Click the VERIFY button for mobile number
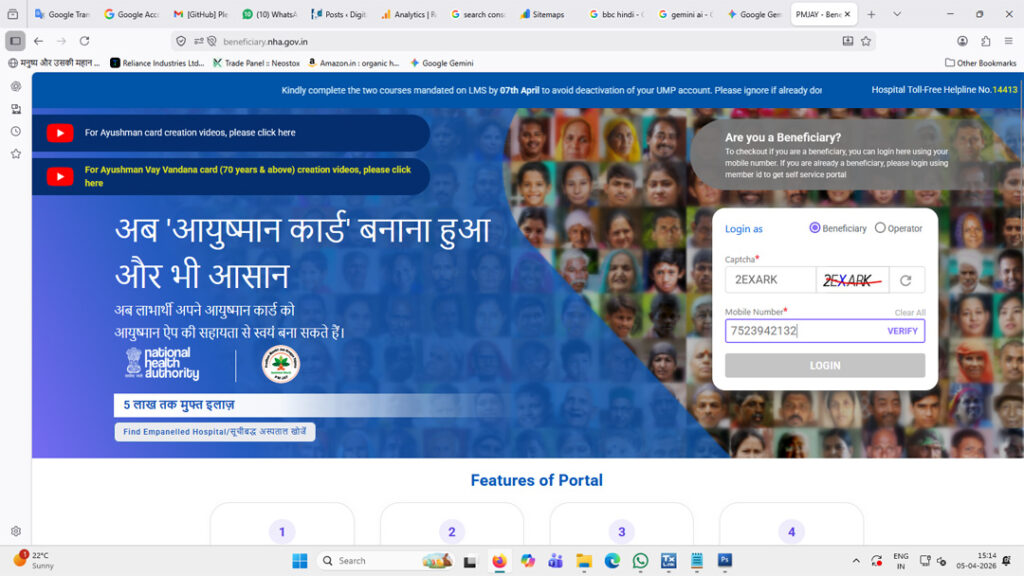Viewport: 1024px width, 576px height. click(x=902, y=331)
